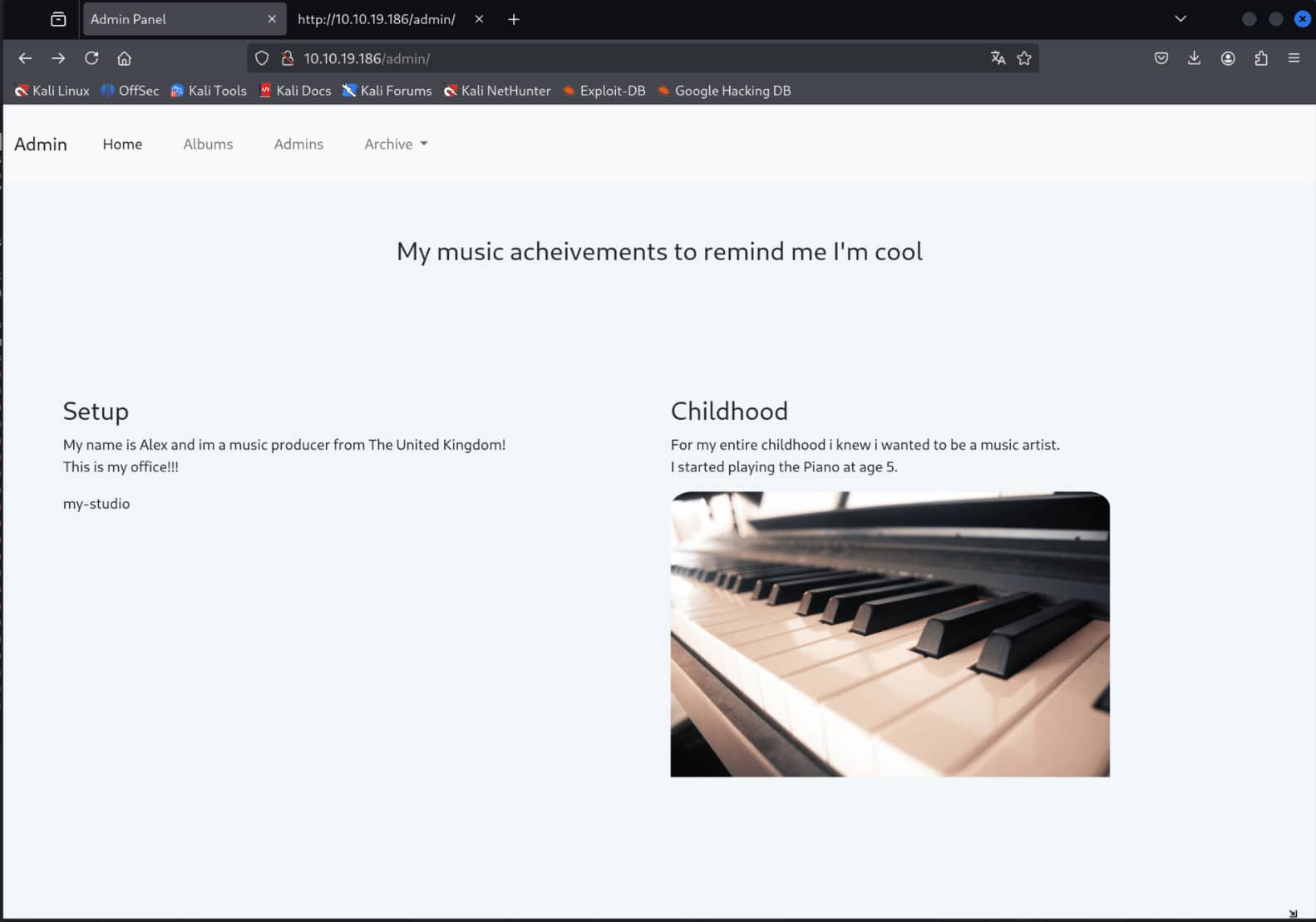Screen dimensions: 1316x922
Task: Open the hamburger application menu
Action: (x=1294, y=58)
